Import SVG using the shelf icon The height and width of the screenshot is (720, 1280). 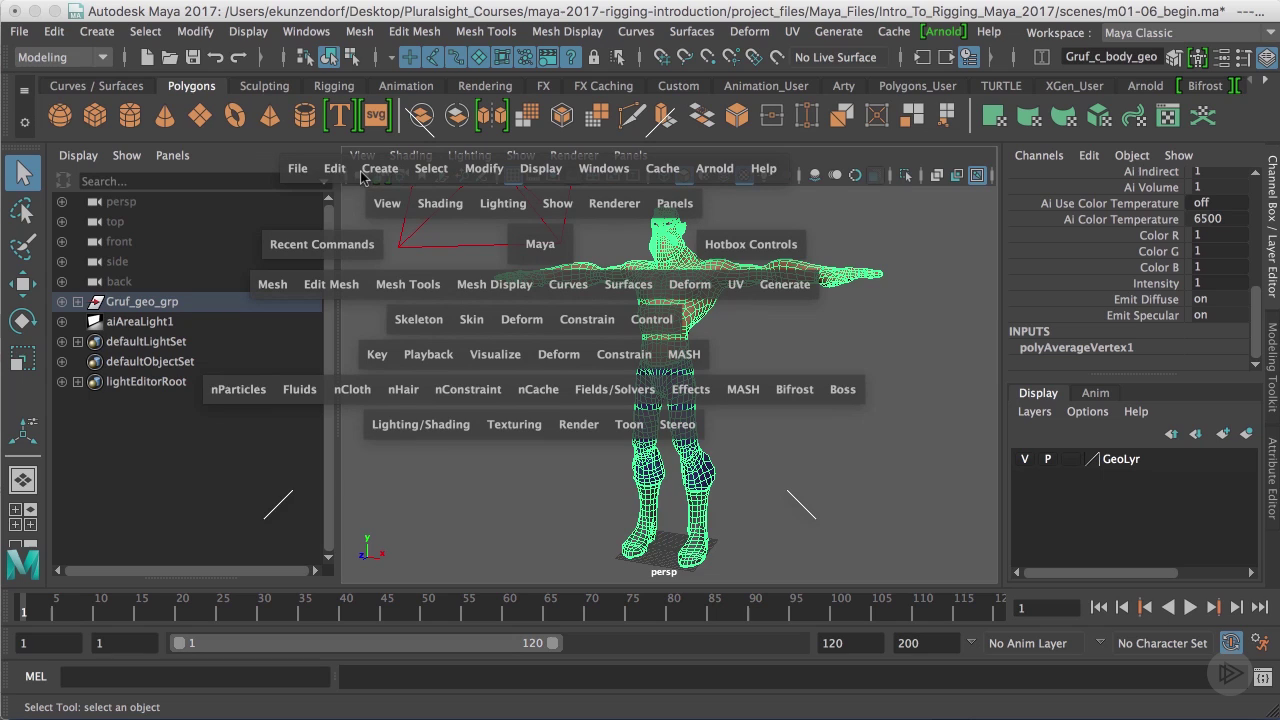(375, 116)
